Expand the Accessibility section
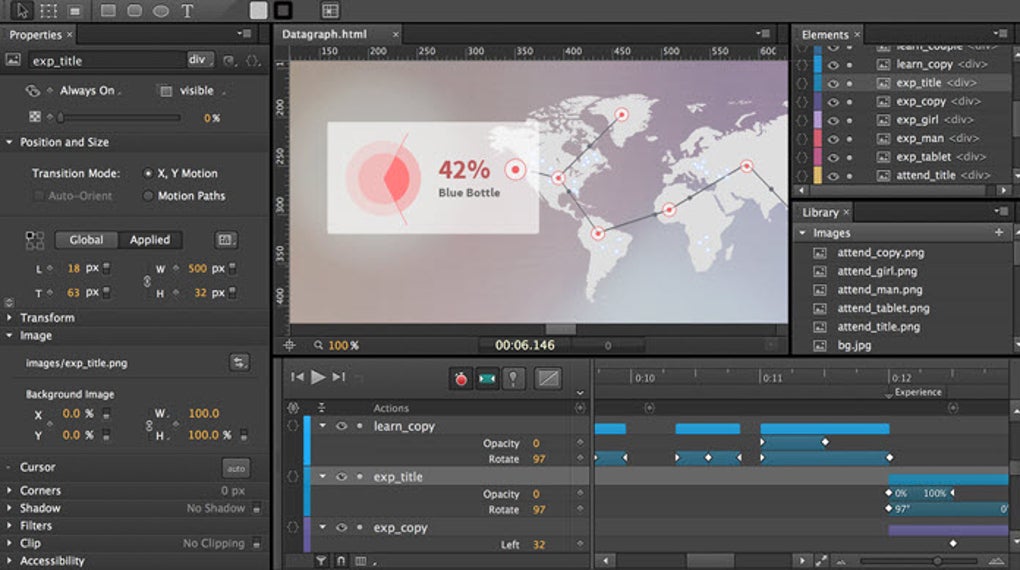Image resolution: width=1020 pixels, height=570 pixels. coord(9,561)
